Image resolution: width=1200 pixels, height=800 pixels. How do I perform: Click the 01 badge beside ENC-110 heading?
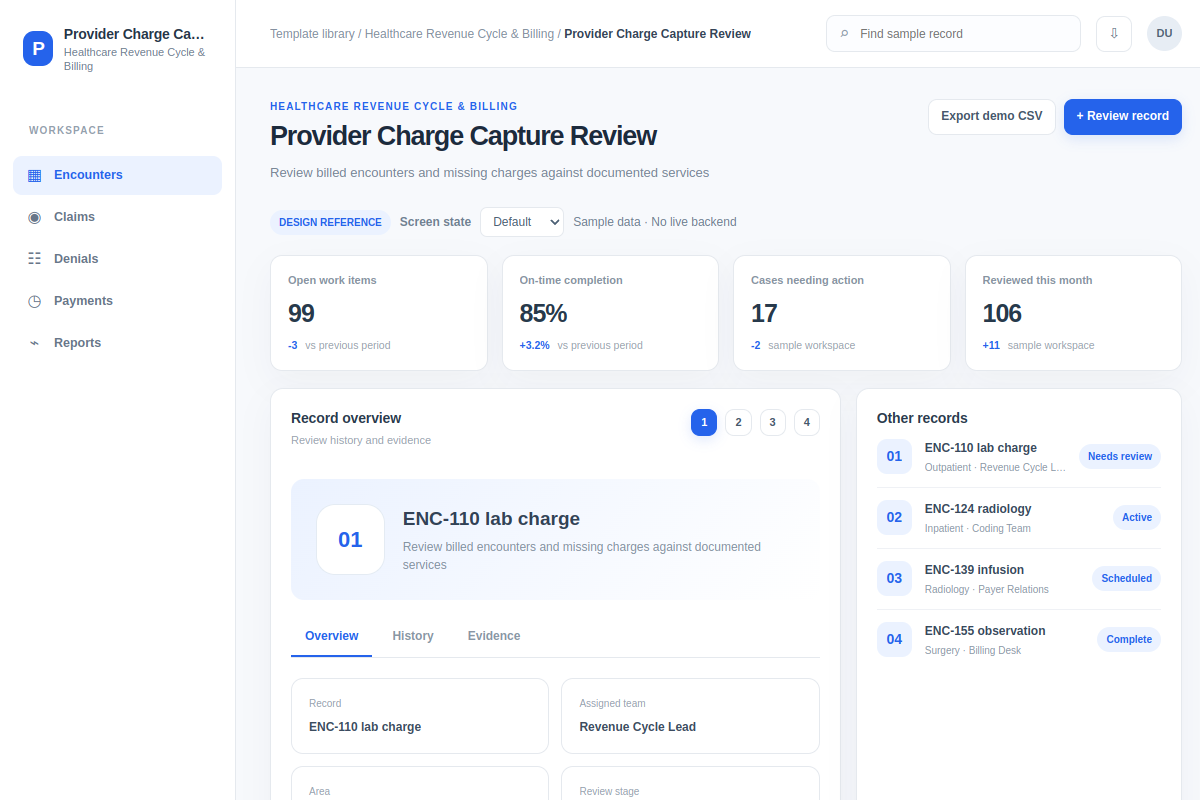[x=350, y=540]
